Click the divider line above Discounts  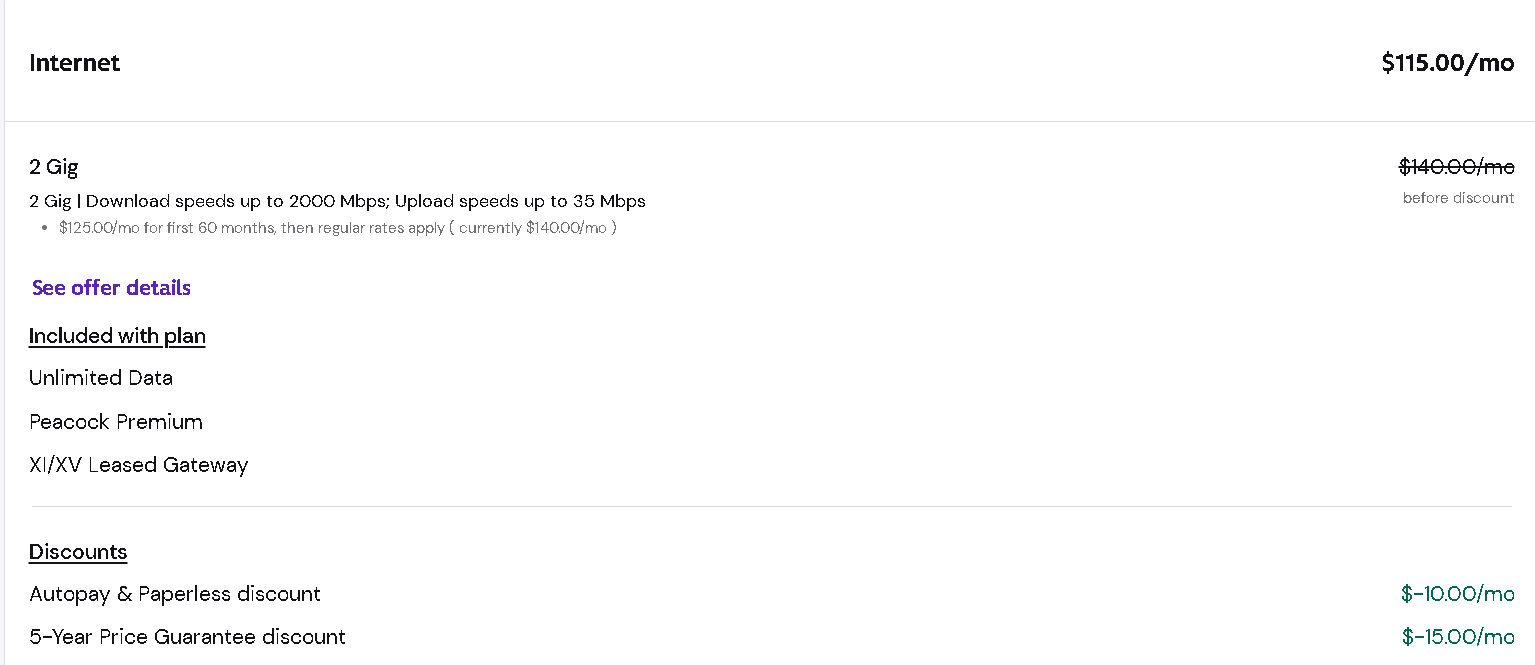771,507
